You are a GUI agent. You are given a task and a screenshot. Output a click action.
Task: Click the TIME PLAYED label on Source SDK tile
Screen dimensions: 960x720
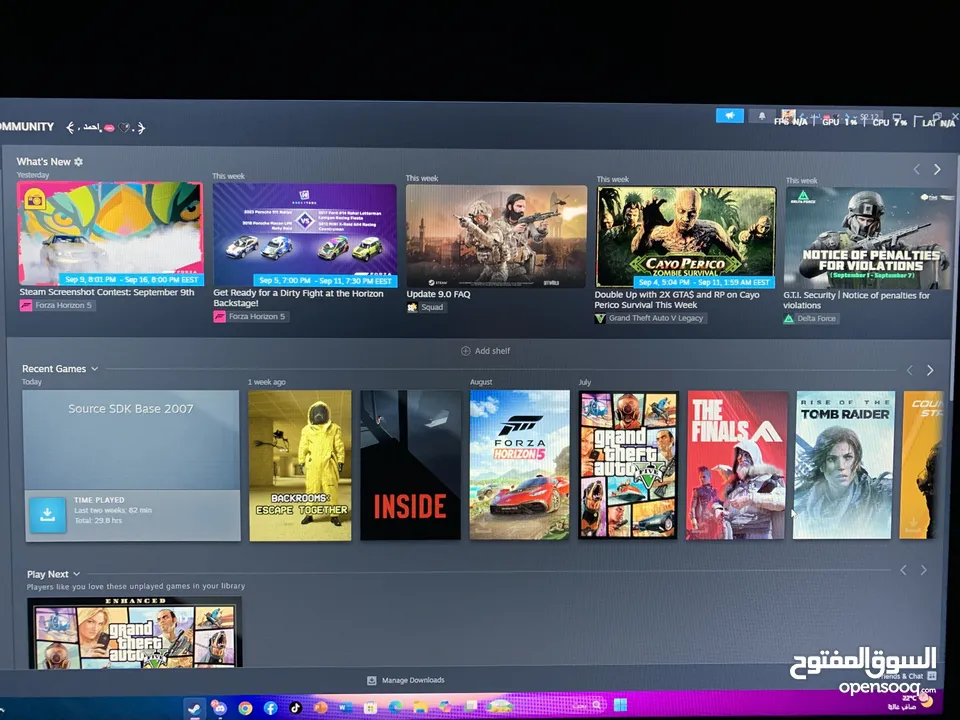[x=99, y=500]
